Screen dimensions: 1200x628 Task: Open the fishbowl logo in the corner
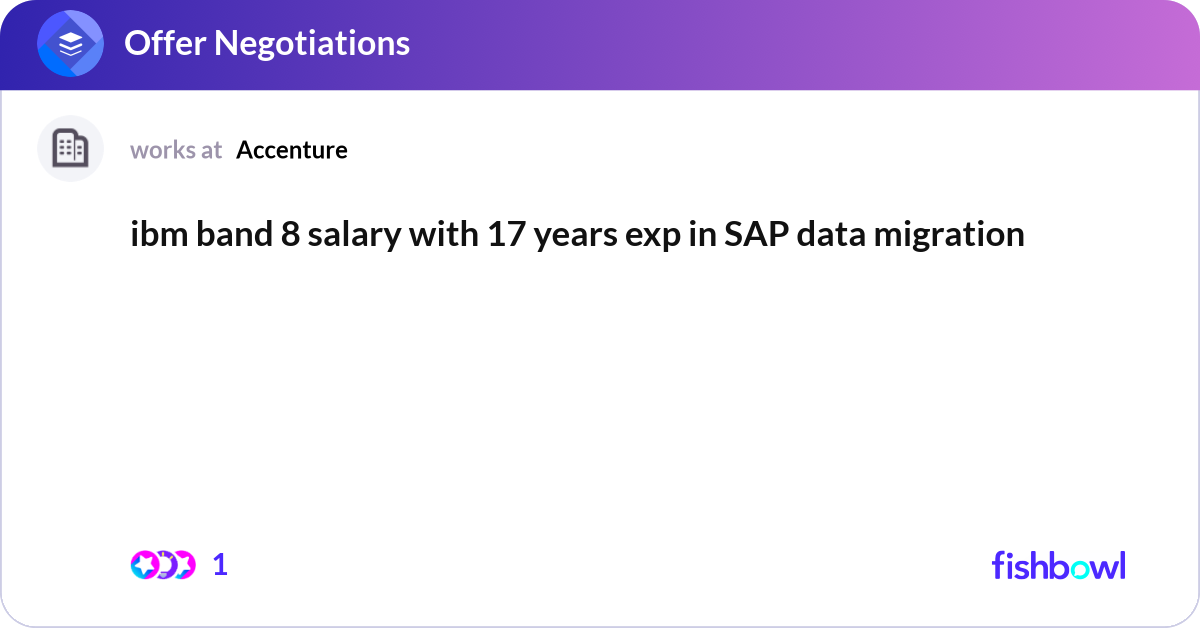(x=1058, y=565)
